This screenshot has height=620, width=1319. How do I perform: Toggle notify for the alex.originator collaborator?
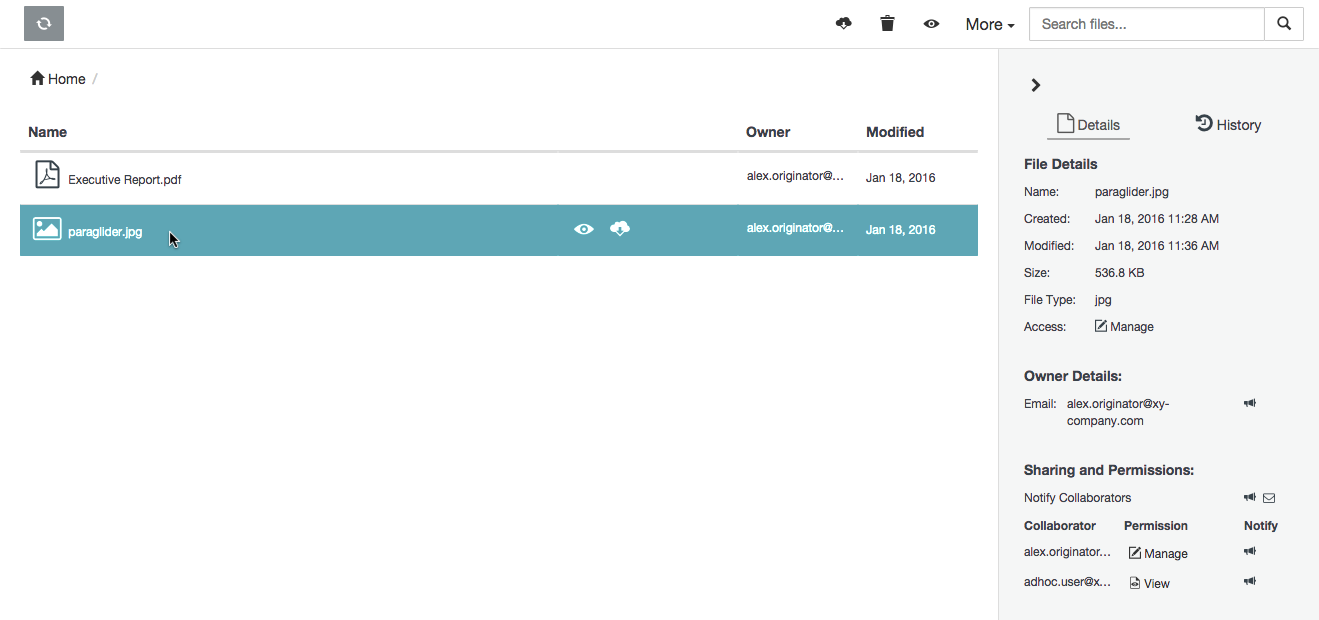(x=1250, y=552)
